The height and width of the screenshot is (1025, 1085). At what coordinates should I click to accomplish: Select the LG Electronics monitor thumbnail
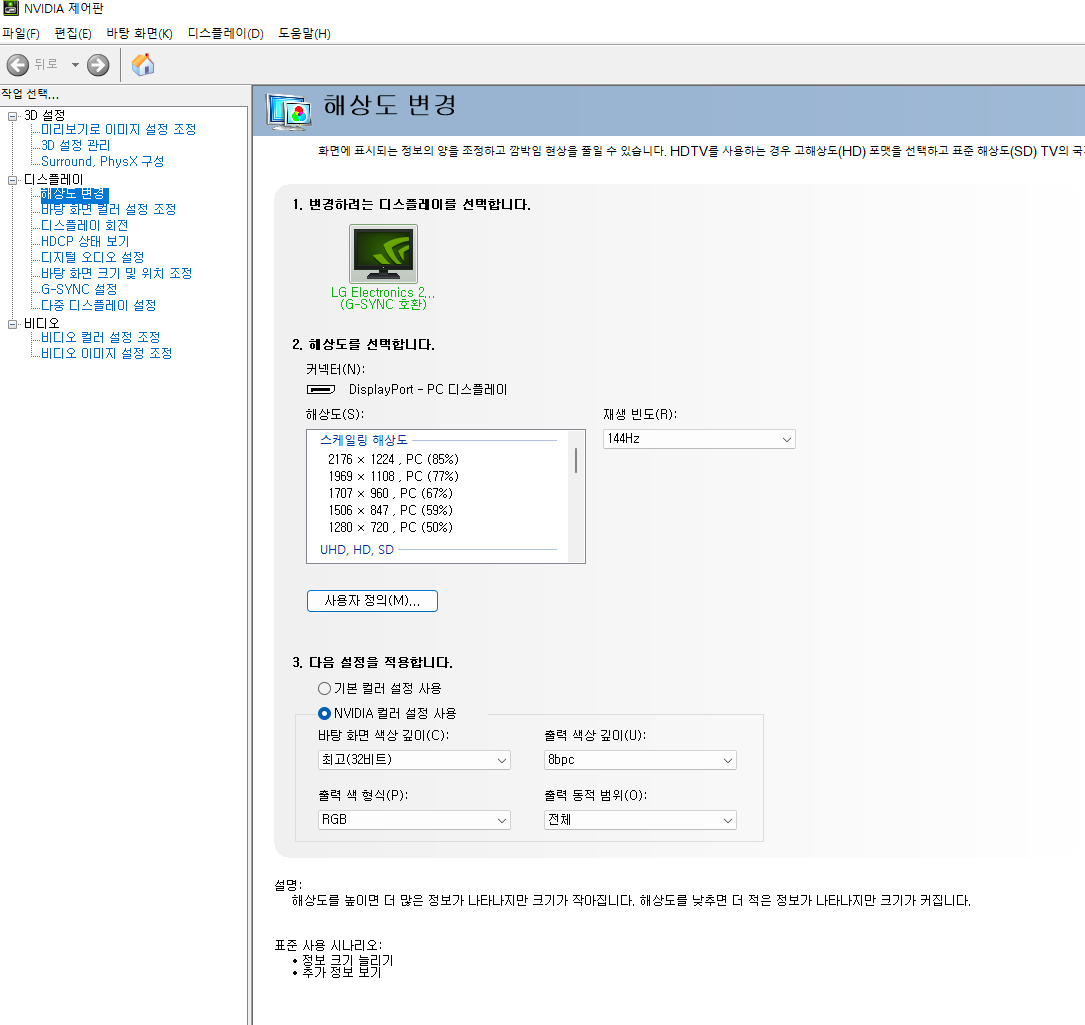[383, 253]
